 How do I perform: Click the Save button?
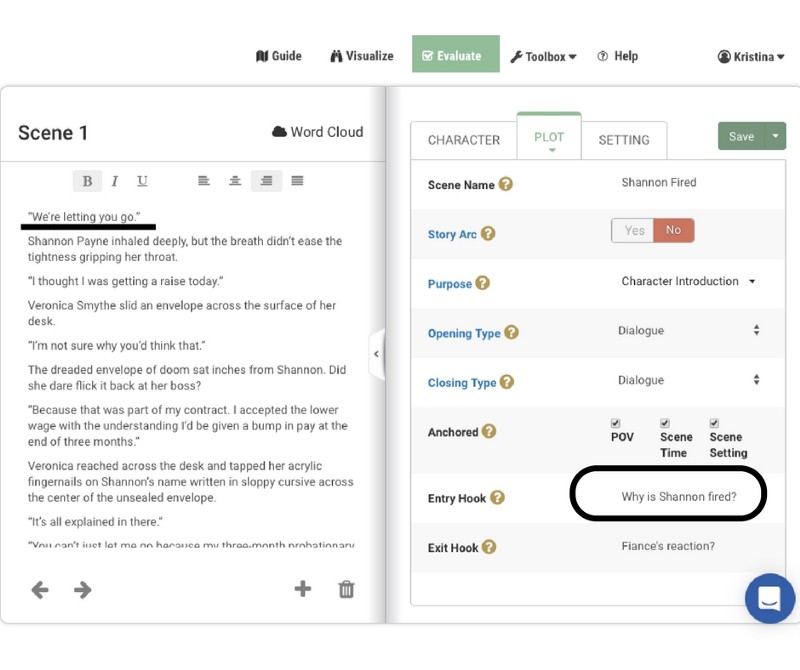coord(741,137)
